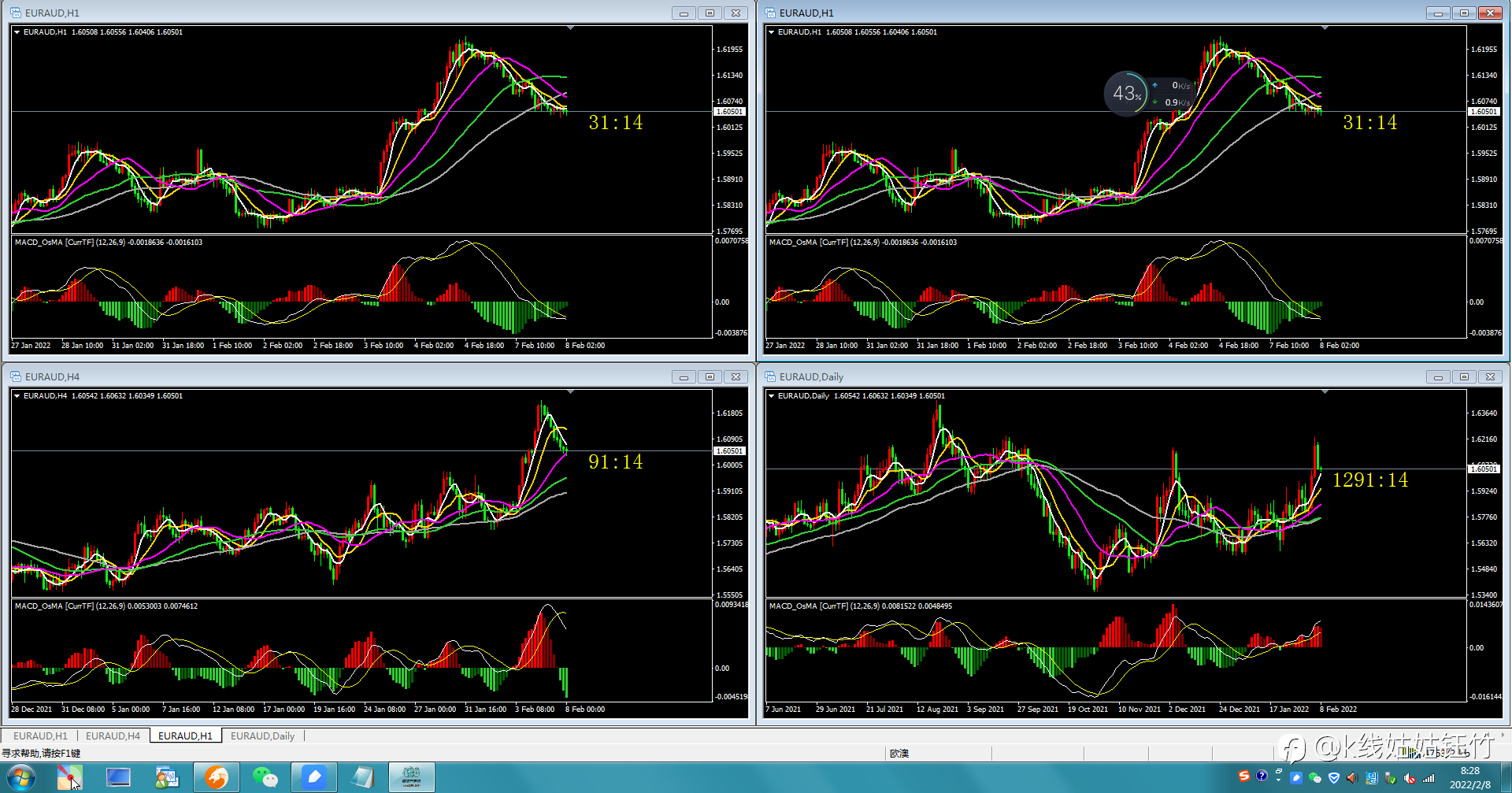Click chart icon in EURAUD,H4 title bar

point(16,376)
